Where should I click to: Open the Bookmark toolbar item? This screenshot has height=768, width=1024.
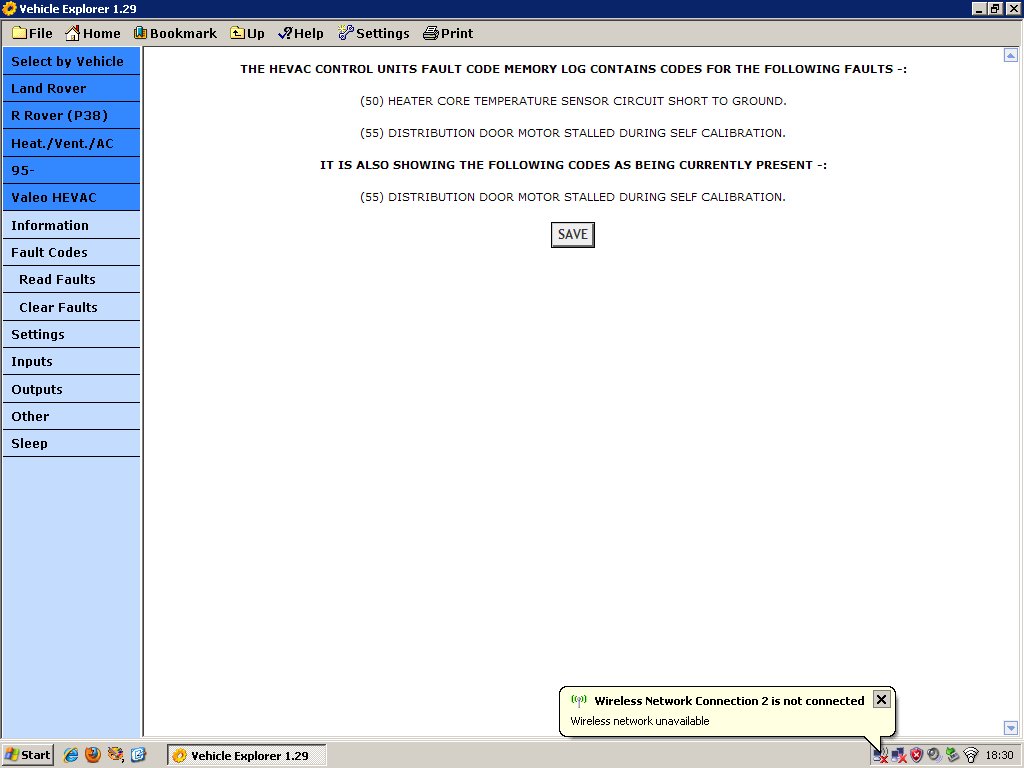click(x=175, y=33)
